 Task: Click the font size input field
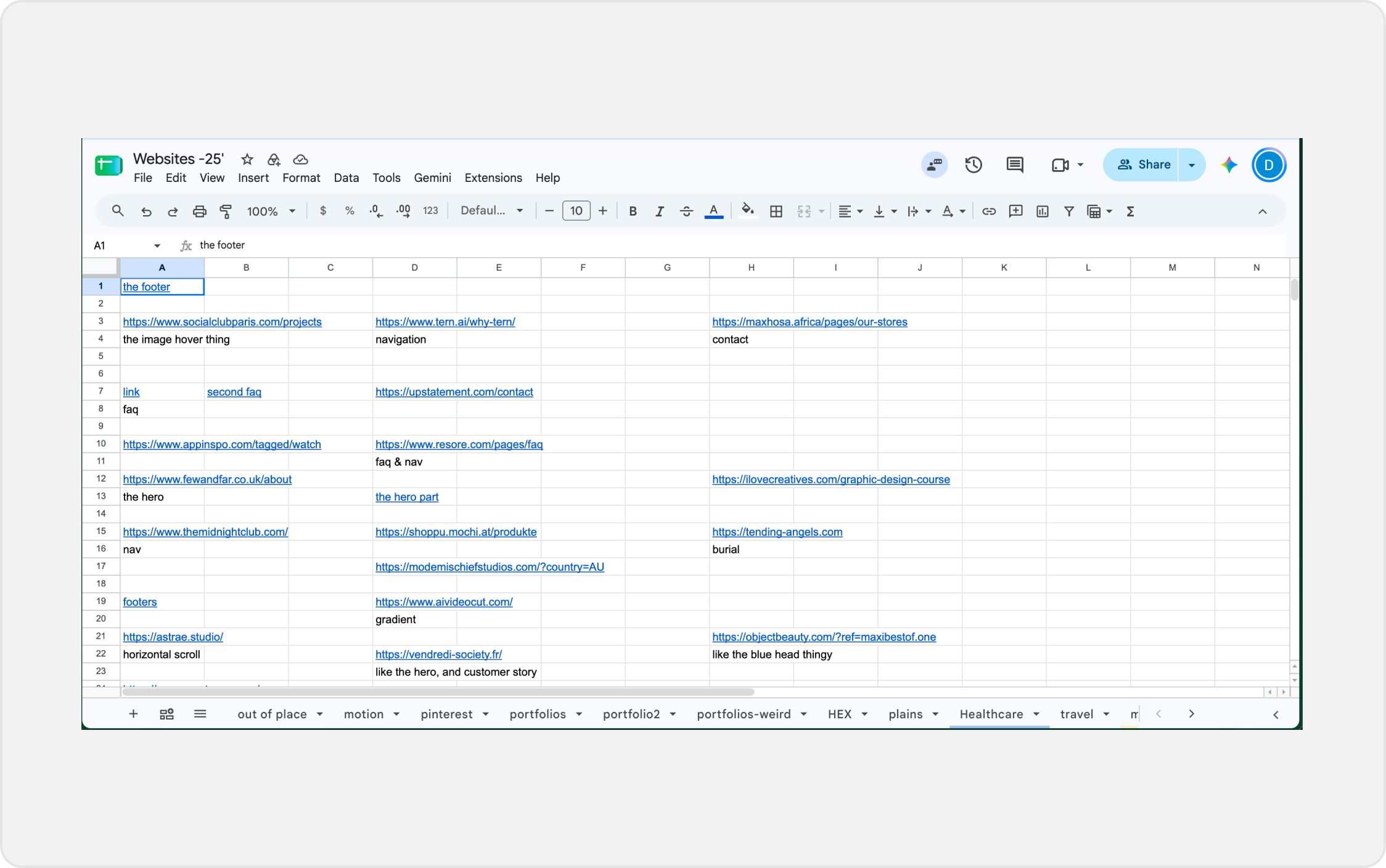576,211
